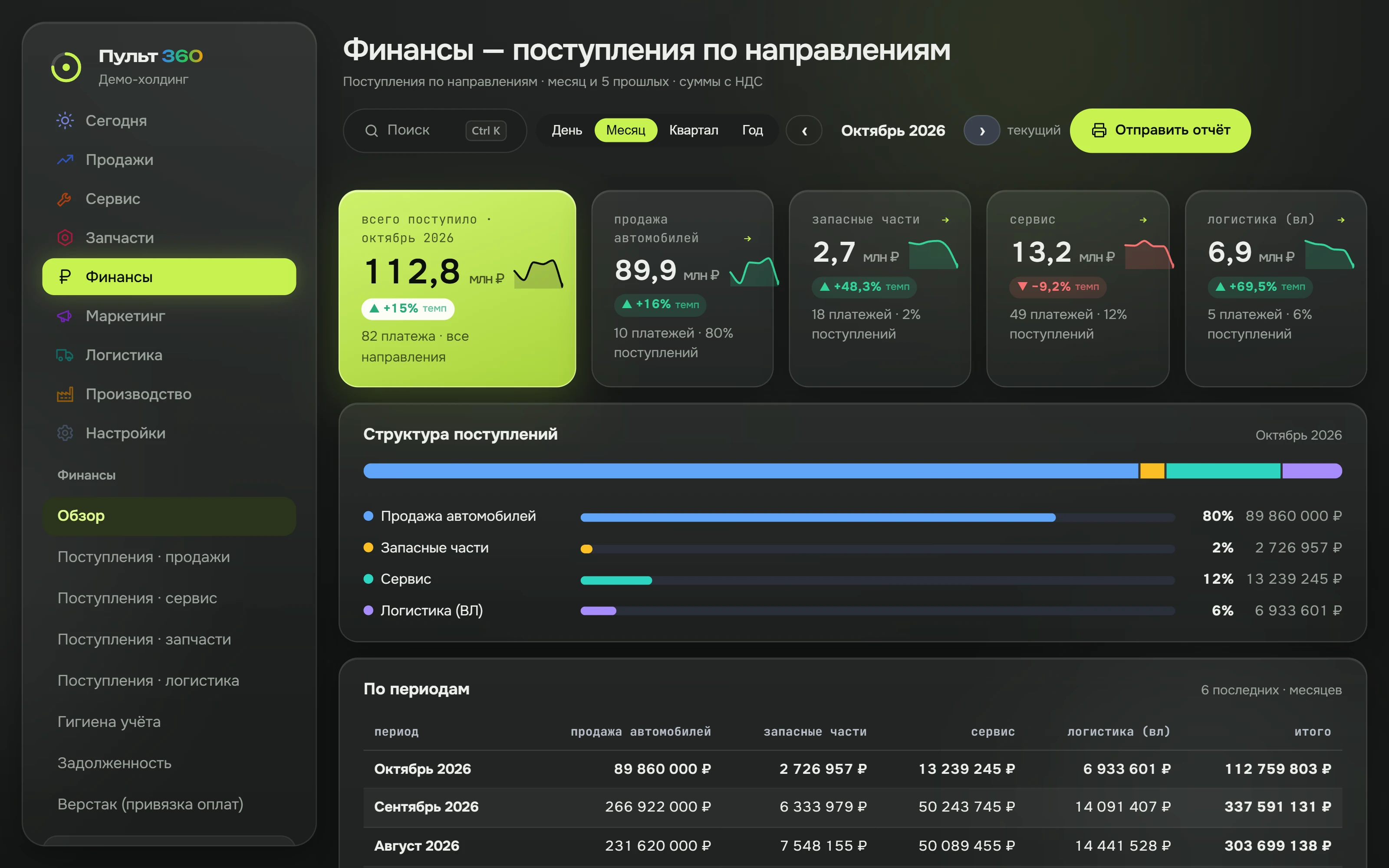1389x868 pixels.
Task: Switch period to День
Action: pos(566,130)
